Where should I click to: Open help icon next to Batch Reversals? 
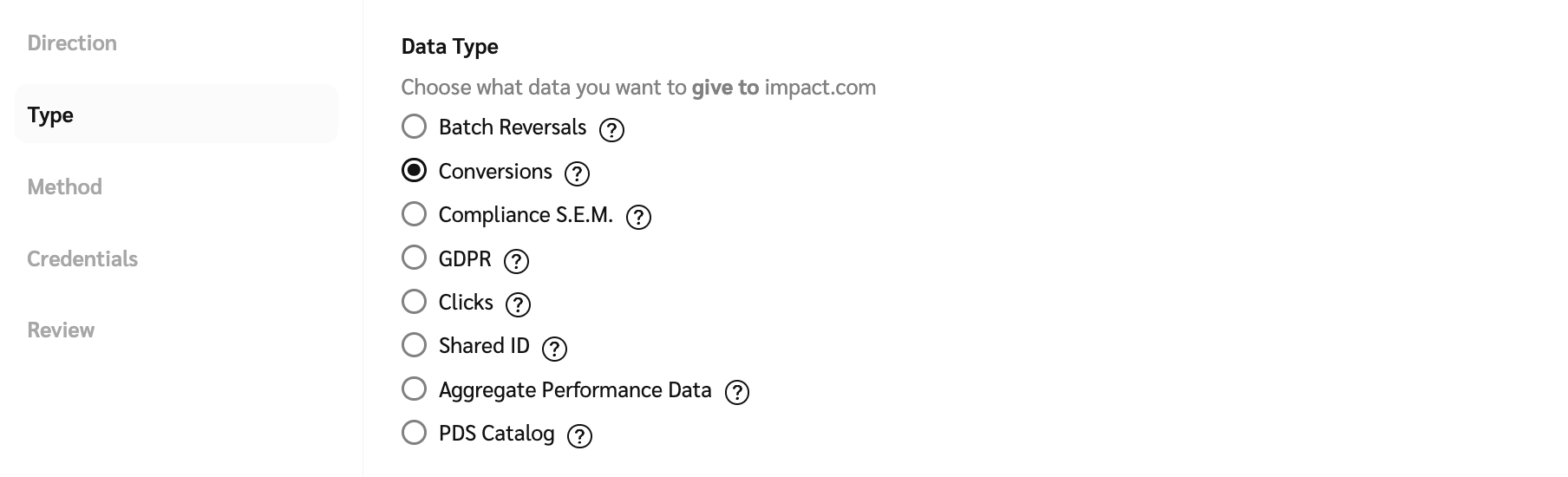[x=611, y=130]
